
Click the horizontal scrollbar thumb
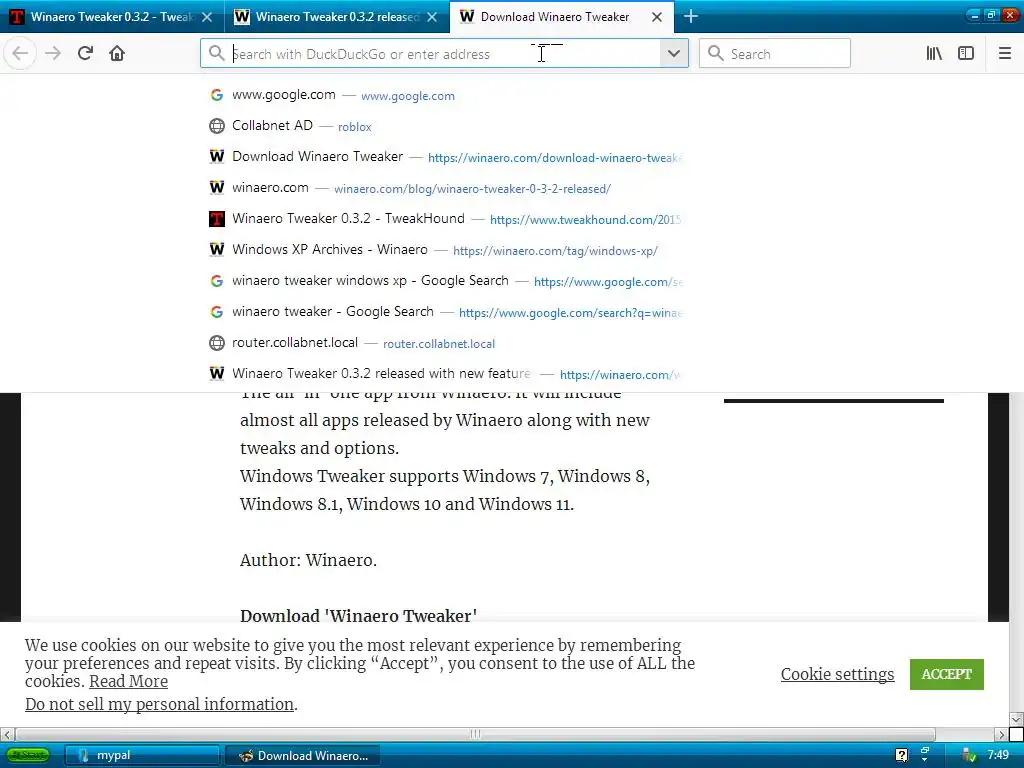(475, 734)
